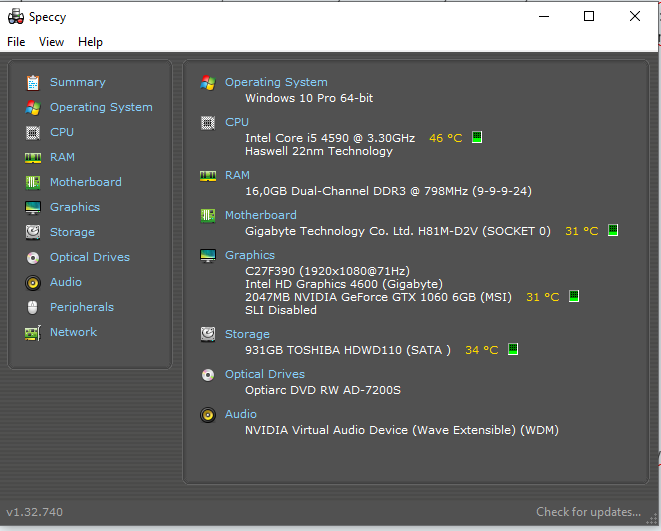The image size is (661, 531).
Task: Open the Audio section from sidebar
Action: pos(66,282)
